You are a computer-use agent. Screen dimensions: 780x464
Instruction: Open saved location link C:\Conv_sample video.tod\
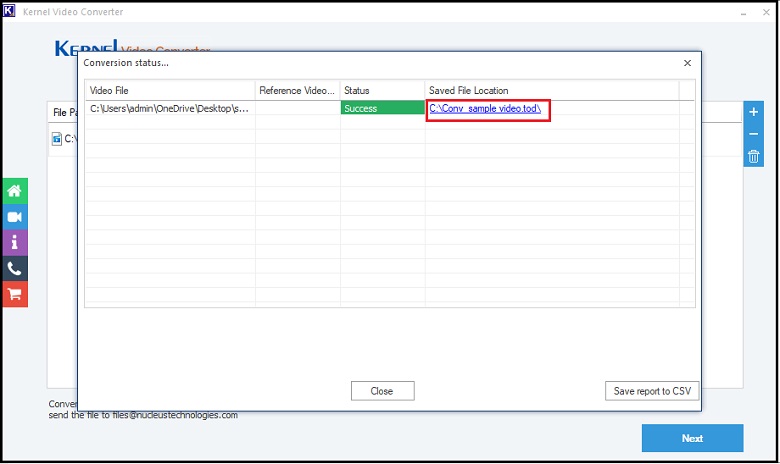tap(485, 108)
